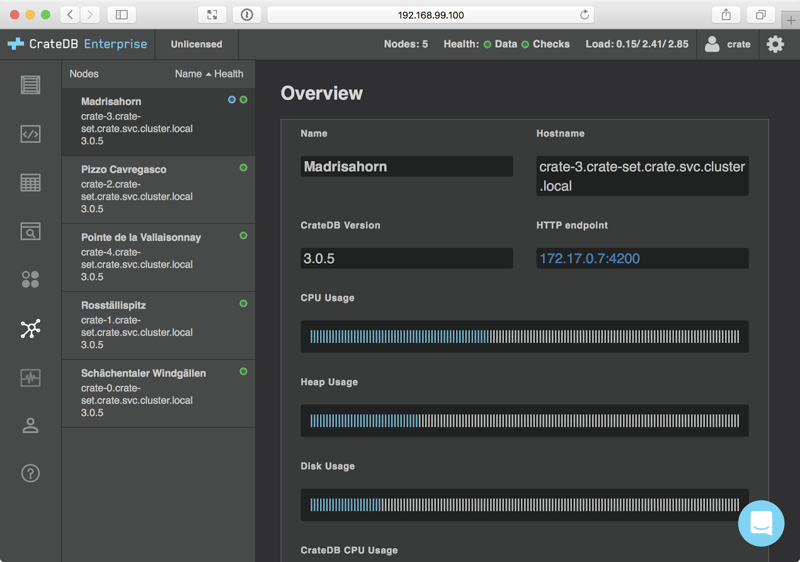The image size is (800, 562).
Task: Toggle Safari sidebar view
Action: (x=121, y=15)
